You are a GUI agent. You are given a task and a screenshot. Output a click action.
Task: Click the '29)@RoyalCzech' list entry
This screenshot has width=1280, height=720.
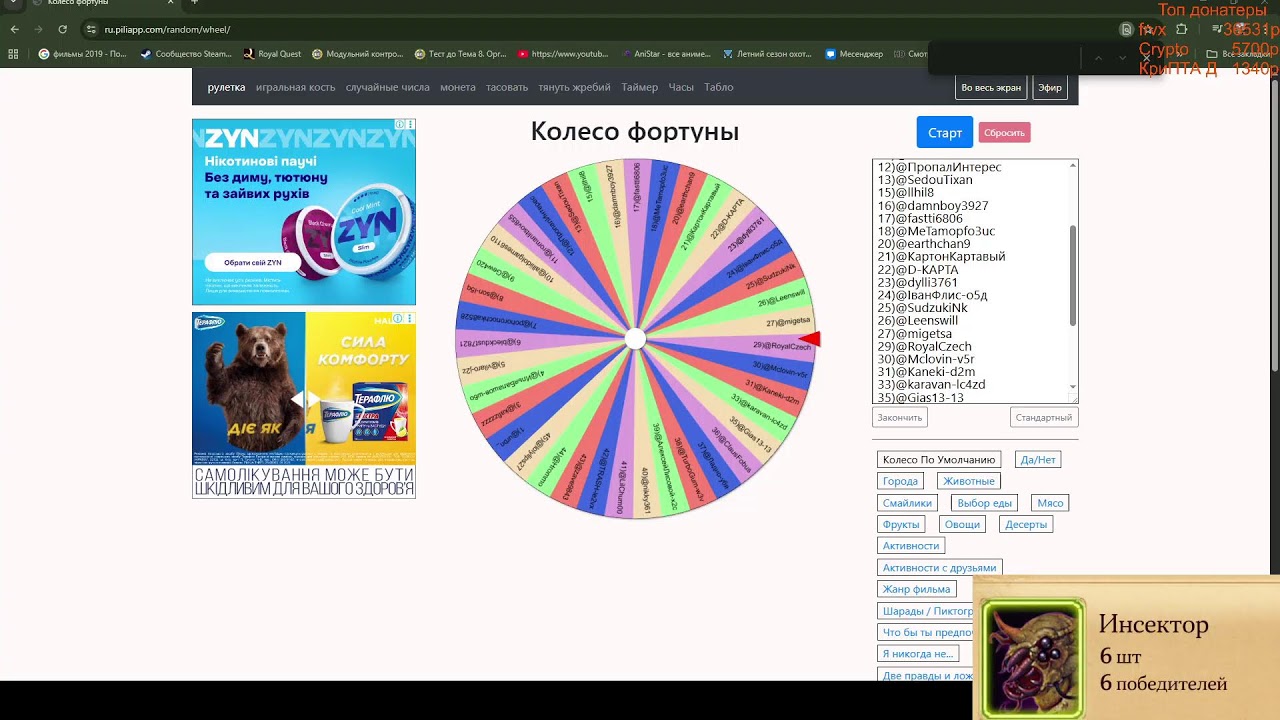coord(925,347)
